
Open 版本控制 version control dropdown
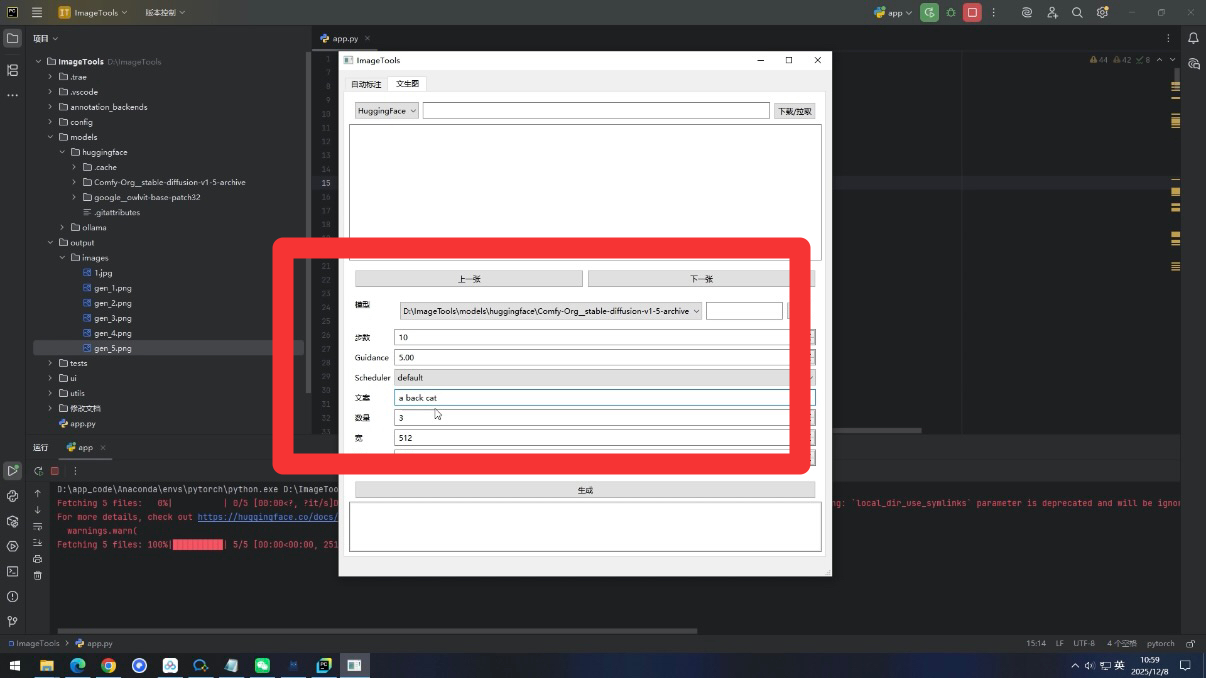[x=165, y=13]
